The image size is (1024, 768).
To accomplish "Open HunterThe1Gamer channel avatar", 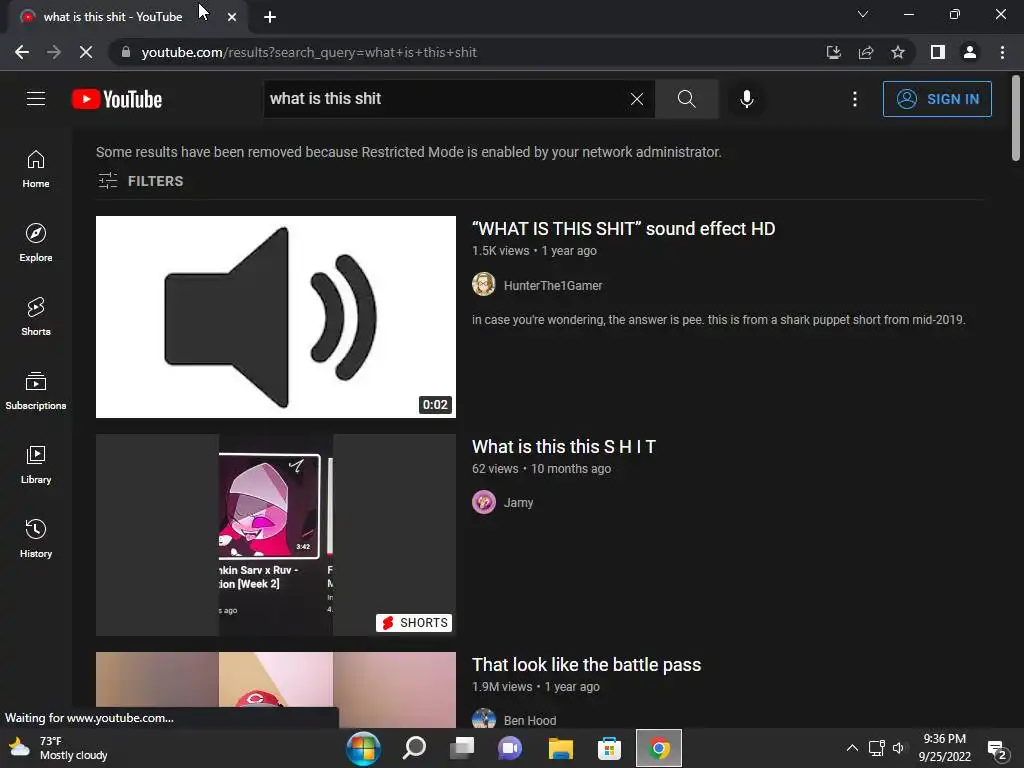I will pyautogui.click(x=484, y=285).
